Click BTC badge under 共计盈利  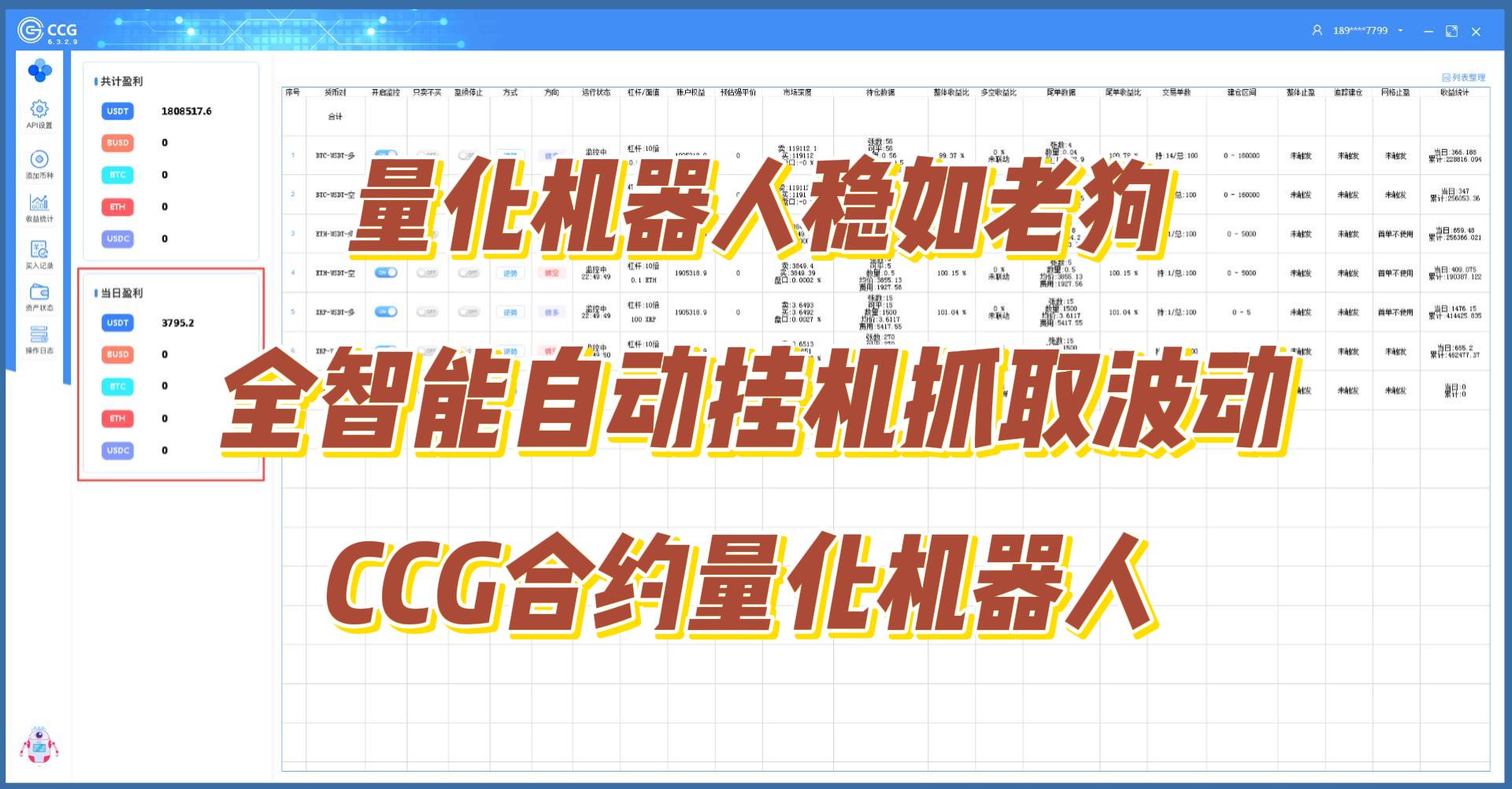(x=117, y=175)
